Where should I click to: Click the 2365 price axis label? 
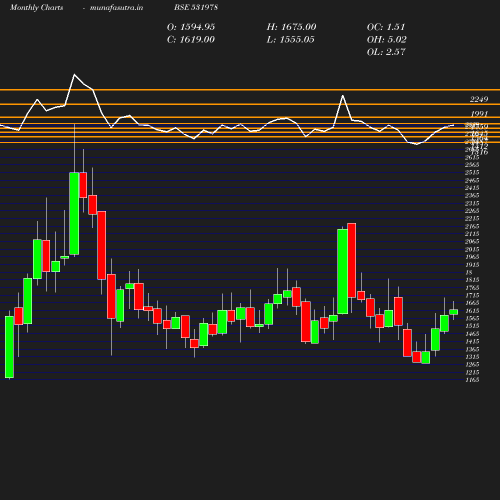[472, 196]
